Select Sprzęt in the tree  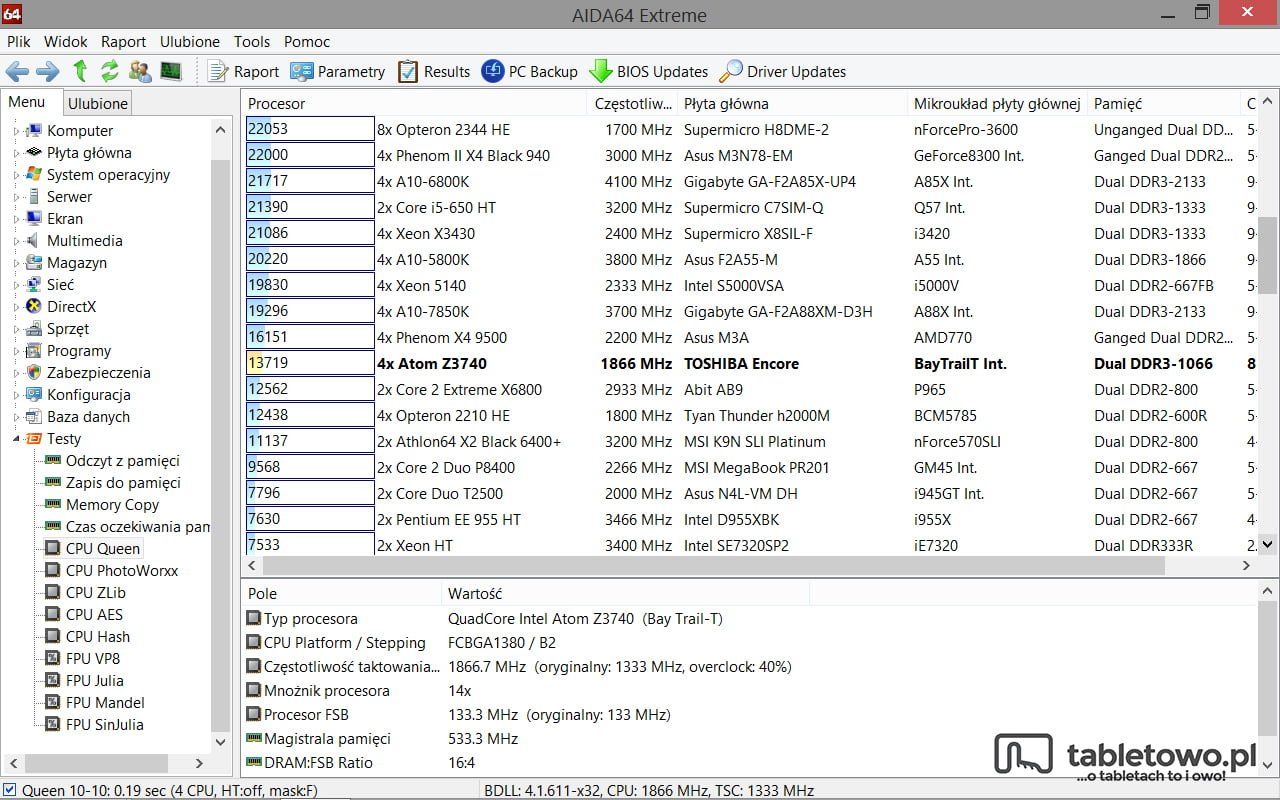point(68,329)
